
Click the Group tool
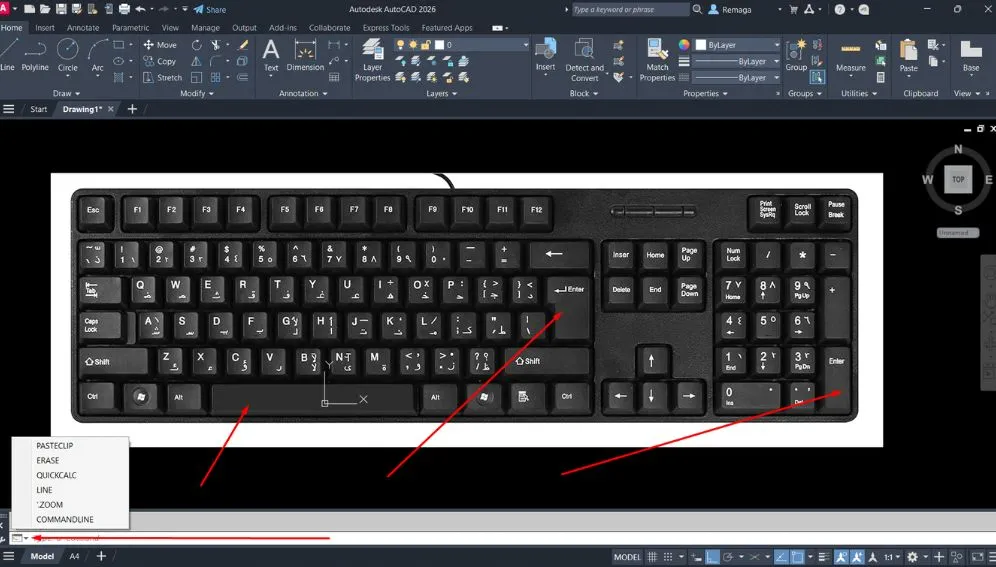(x=796, y=55)
